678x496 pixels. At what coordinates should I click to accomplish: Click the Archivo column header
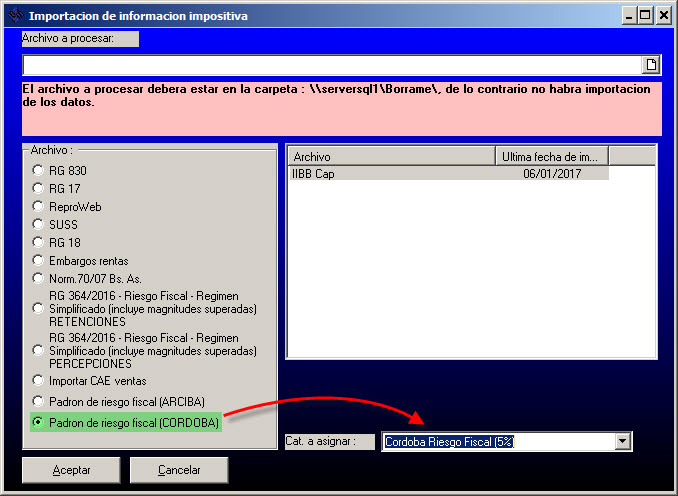coord(390,157)
